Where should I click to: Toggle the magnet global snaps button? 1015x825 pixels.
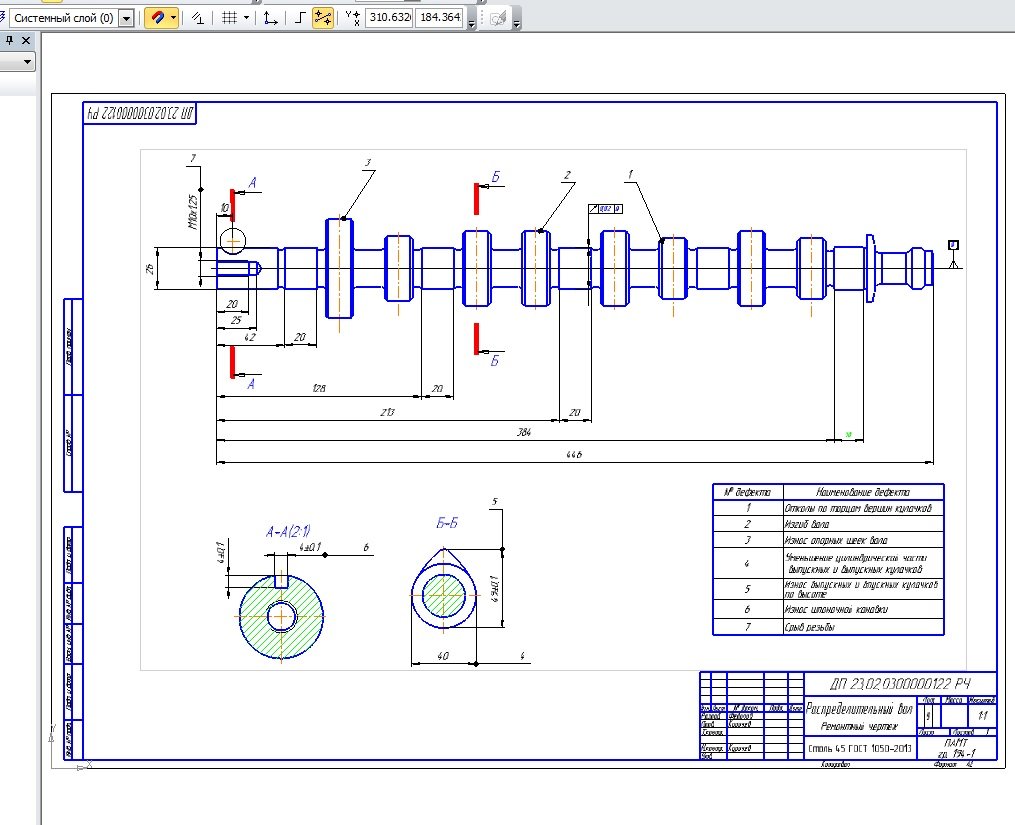click(x=156, y=18)
